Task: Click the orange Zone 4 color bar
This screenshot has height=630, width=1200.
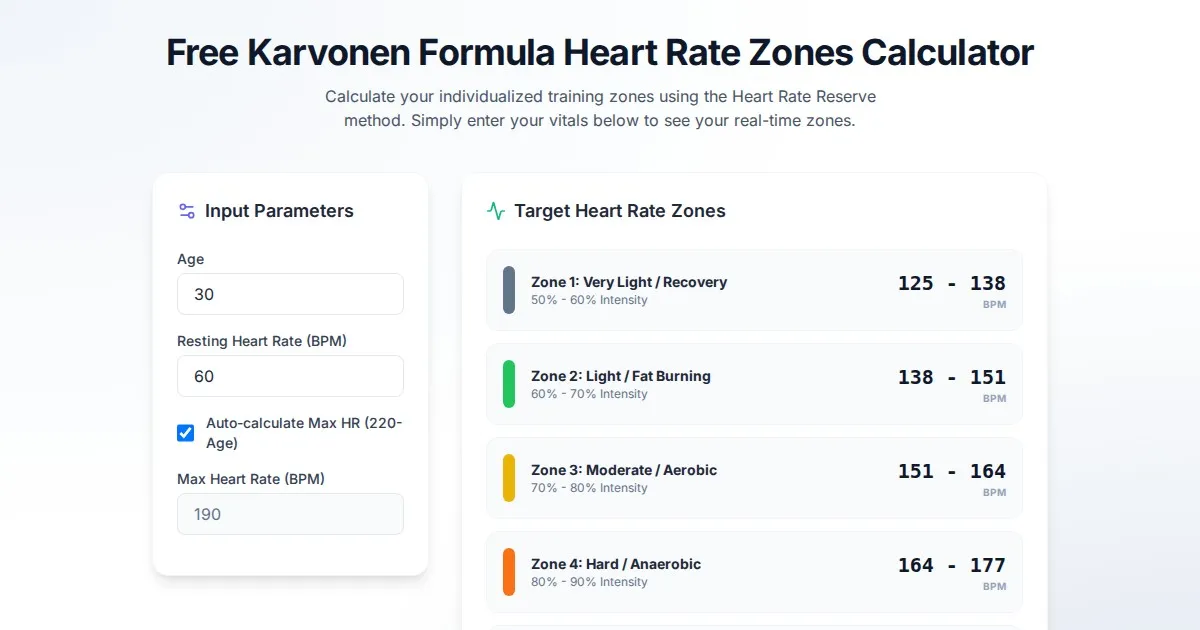Action: 509,572
